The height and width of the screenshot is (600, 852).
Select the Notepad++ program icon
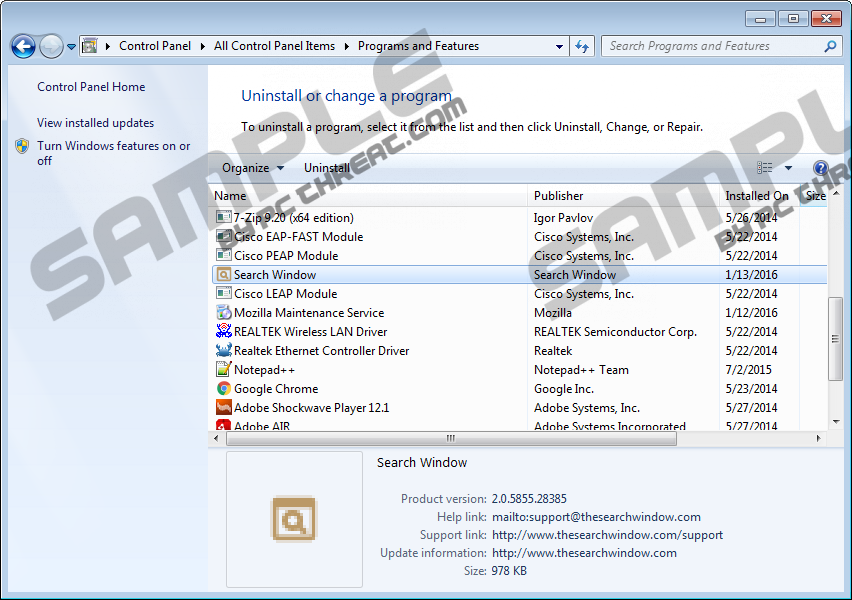[x=224, y=370]
